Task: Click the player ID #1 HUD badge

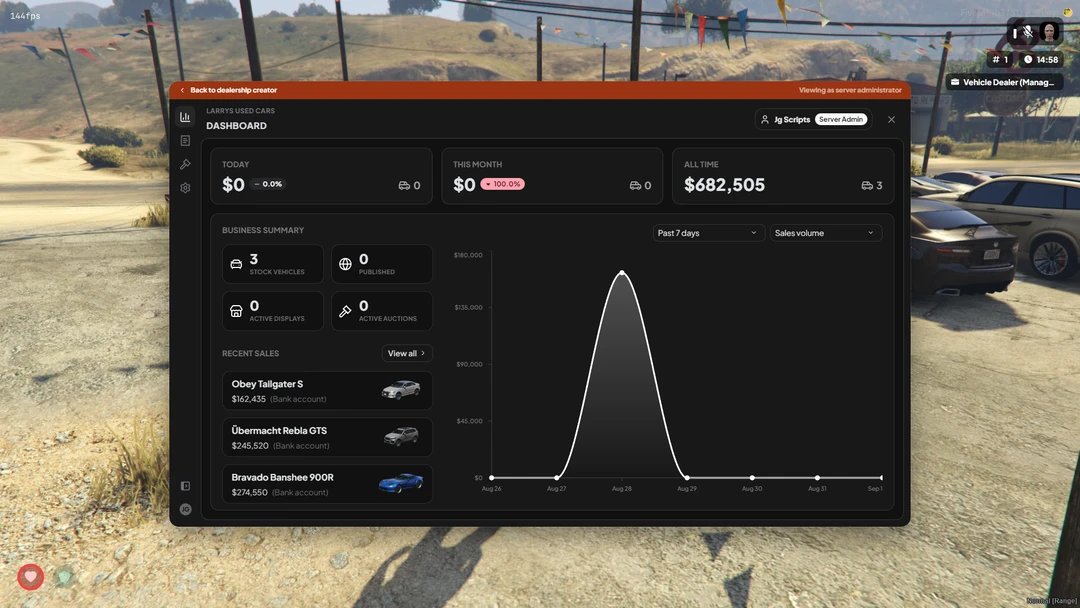Action: click(1000, 60)
